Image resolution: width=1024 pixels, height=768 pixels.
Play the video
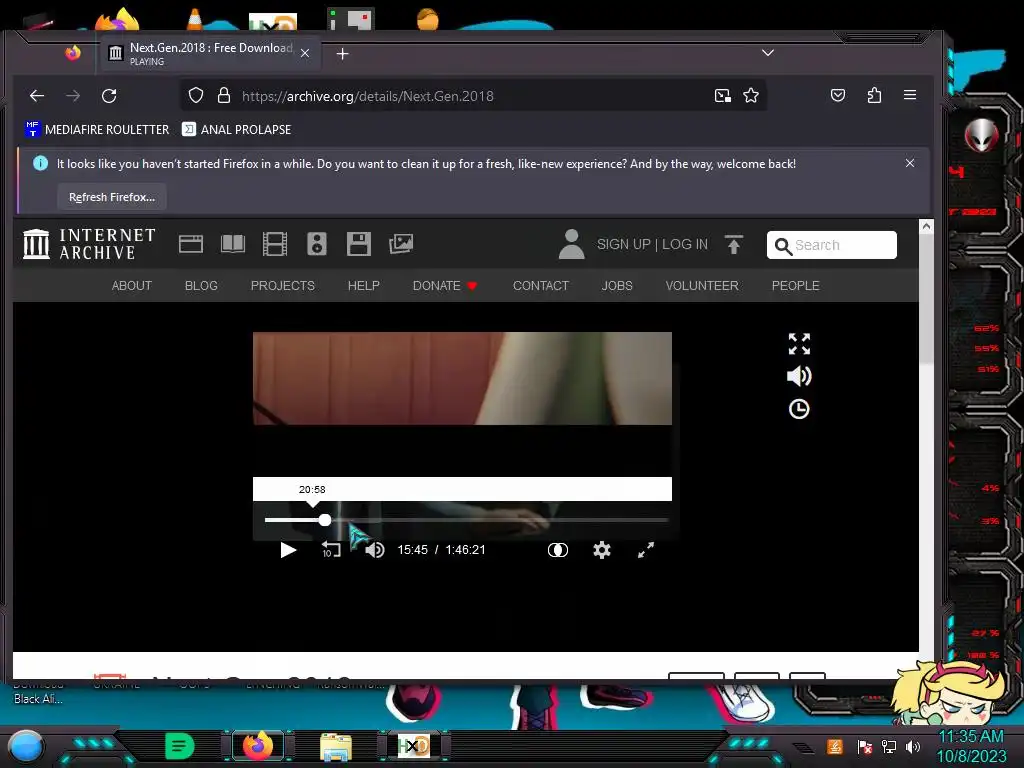[x=288, y=551]
